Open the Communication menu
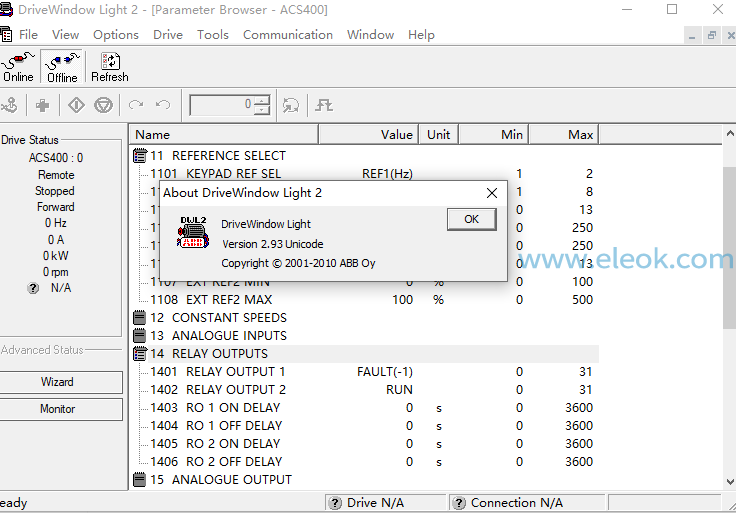 pyautogui.click(x=288, y=35)
